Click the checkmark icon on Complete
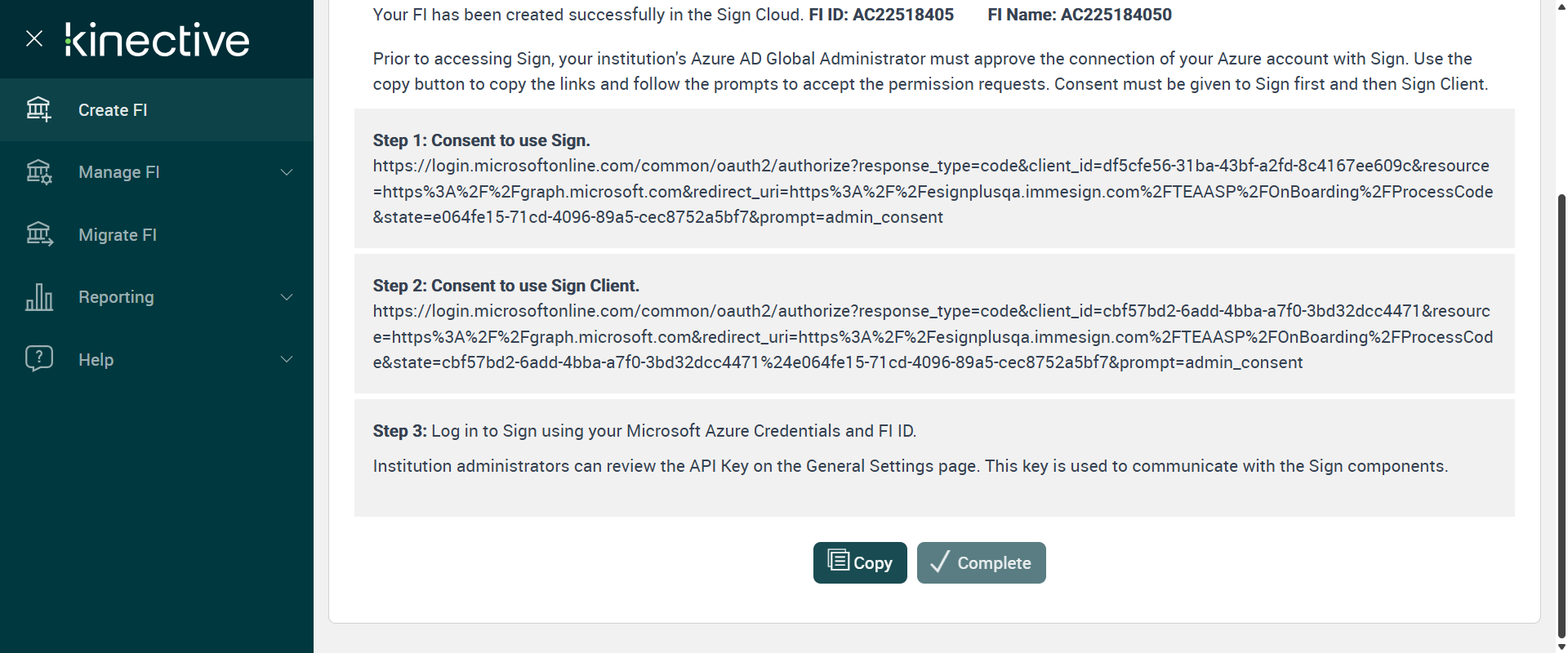Image resolution: width=1568 pixels, height=653 pixels. 940,562
